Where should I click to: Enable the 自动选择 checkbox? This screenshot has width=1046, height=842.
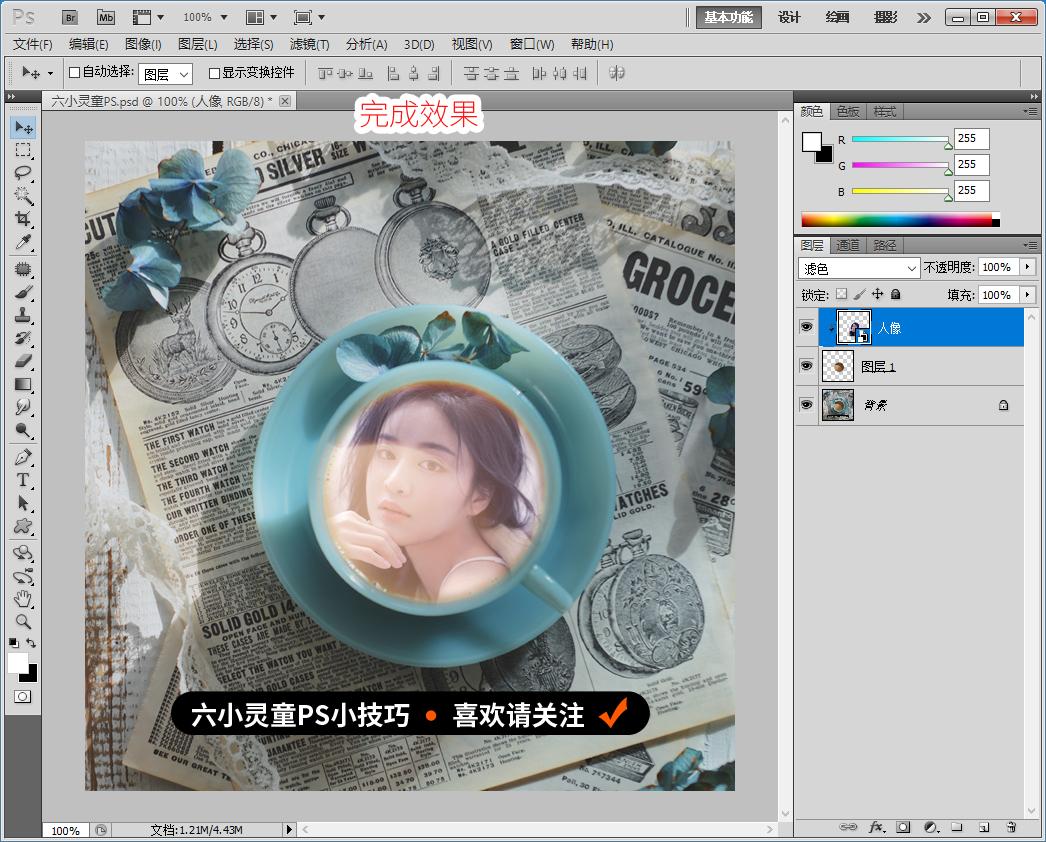74,73
